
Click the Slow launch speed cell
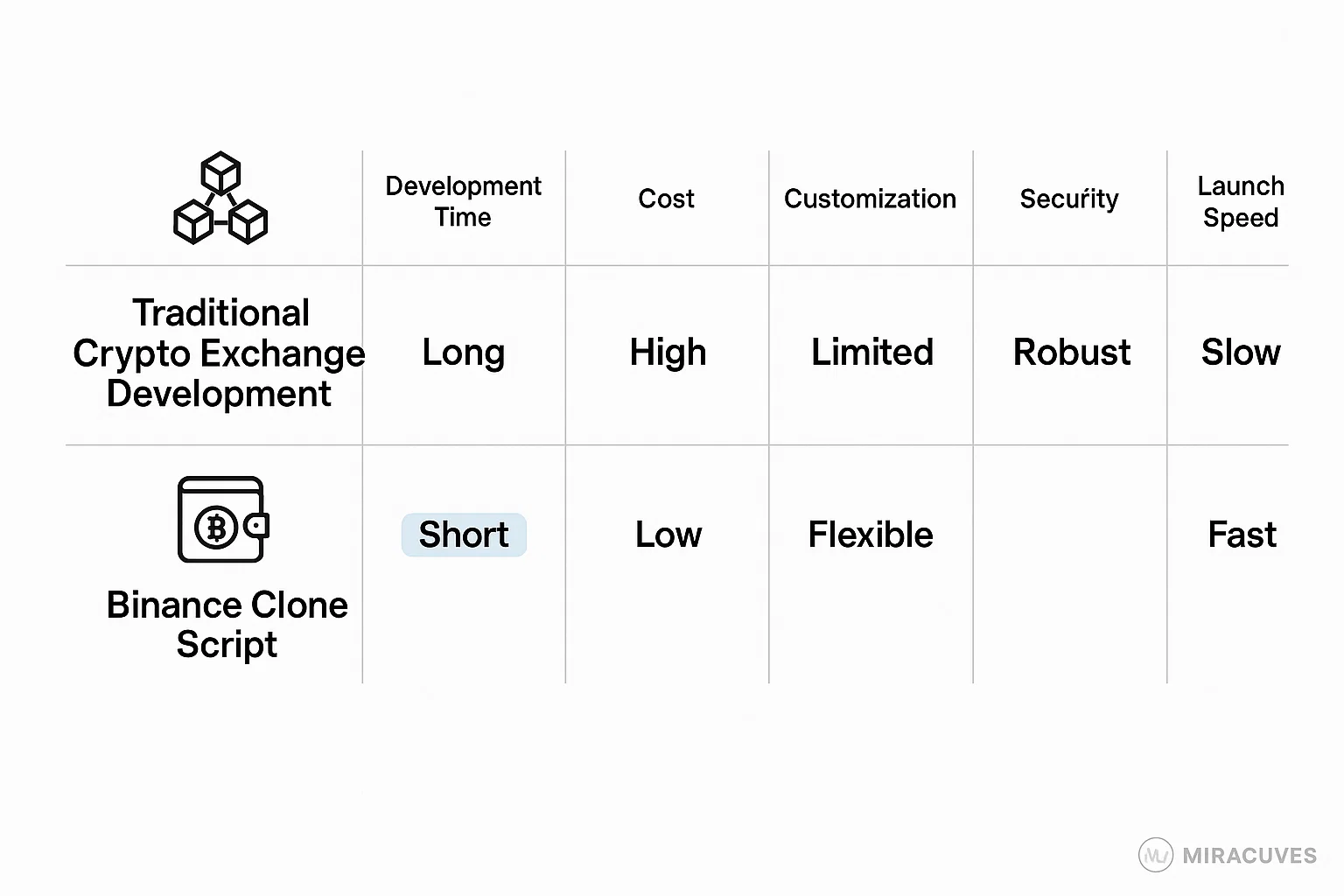1240,353
